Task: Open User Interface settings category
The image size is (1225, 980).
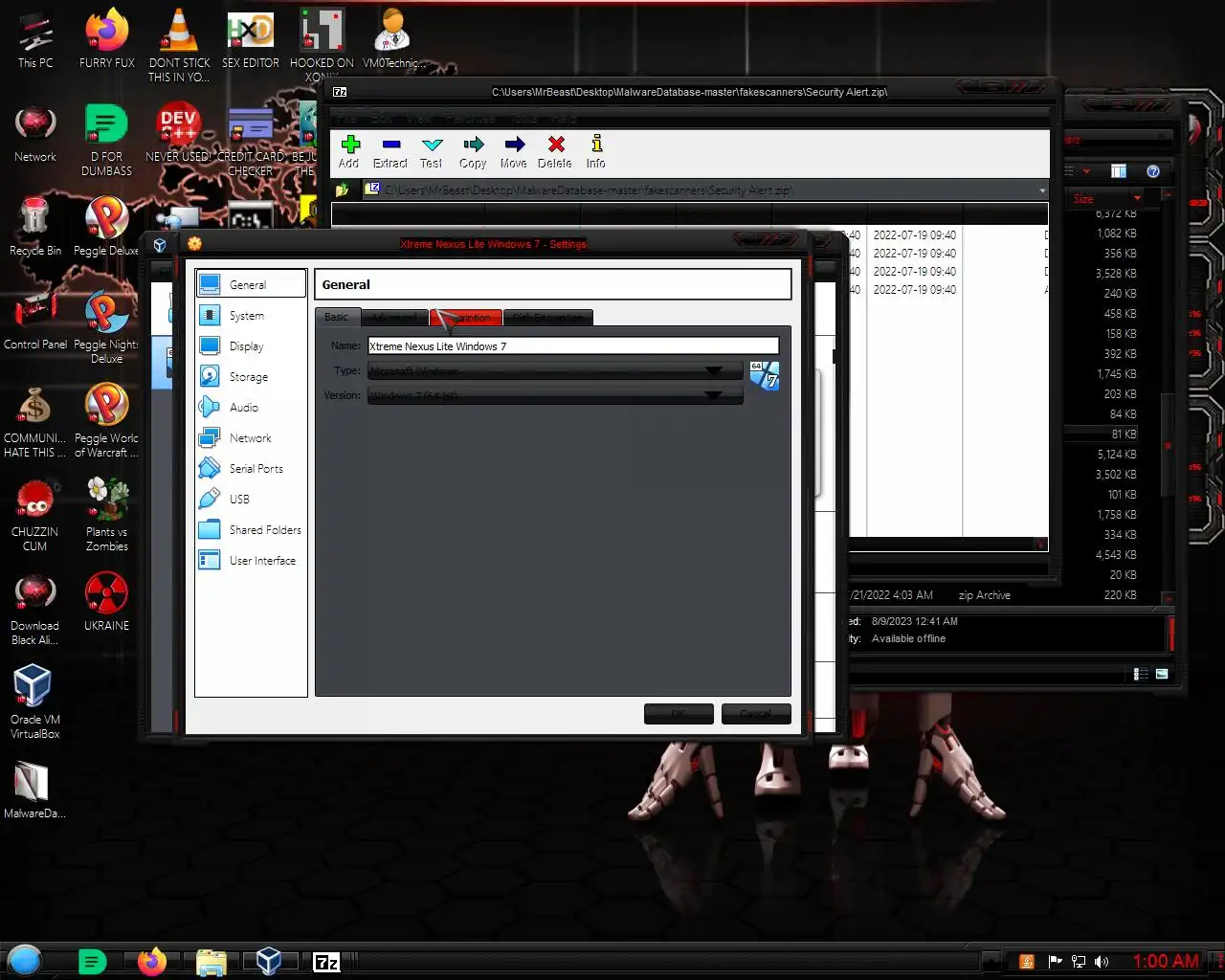Action: 251,561
